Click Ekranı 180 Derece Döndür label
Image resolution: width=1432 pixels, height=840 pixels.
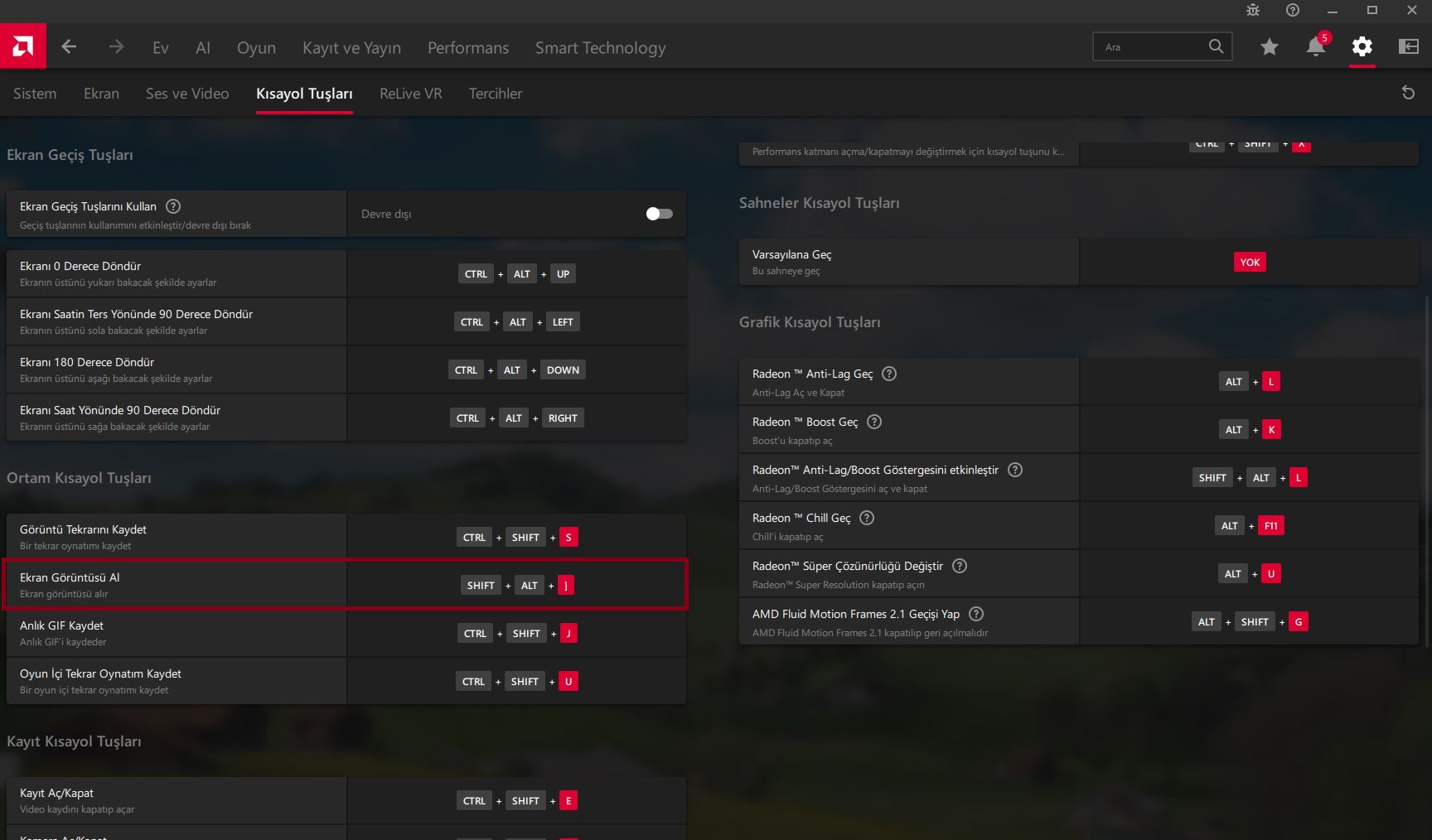(87, 362)
